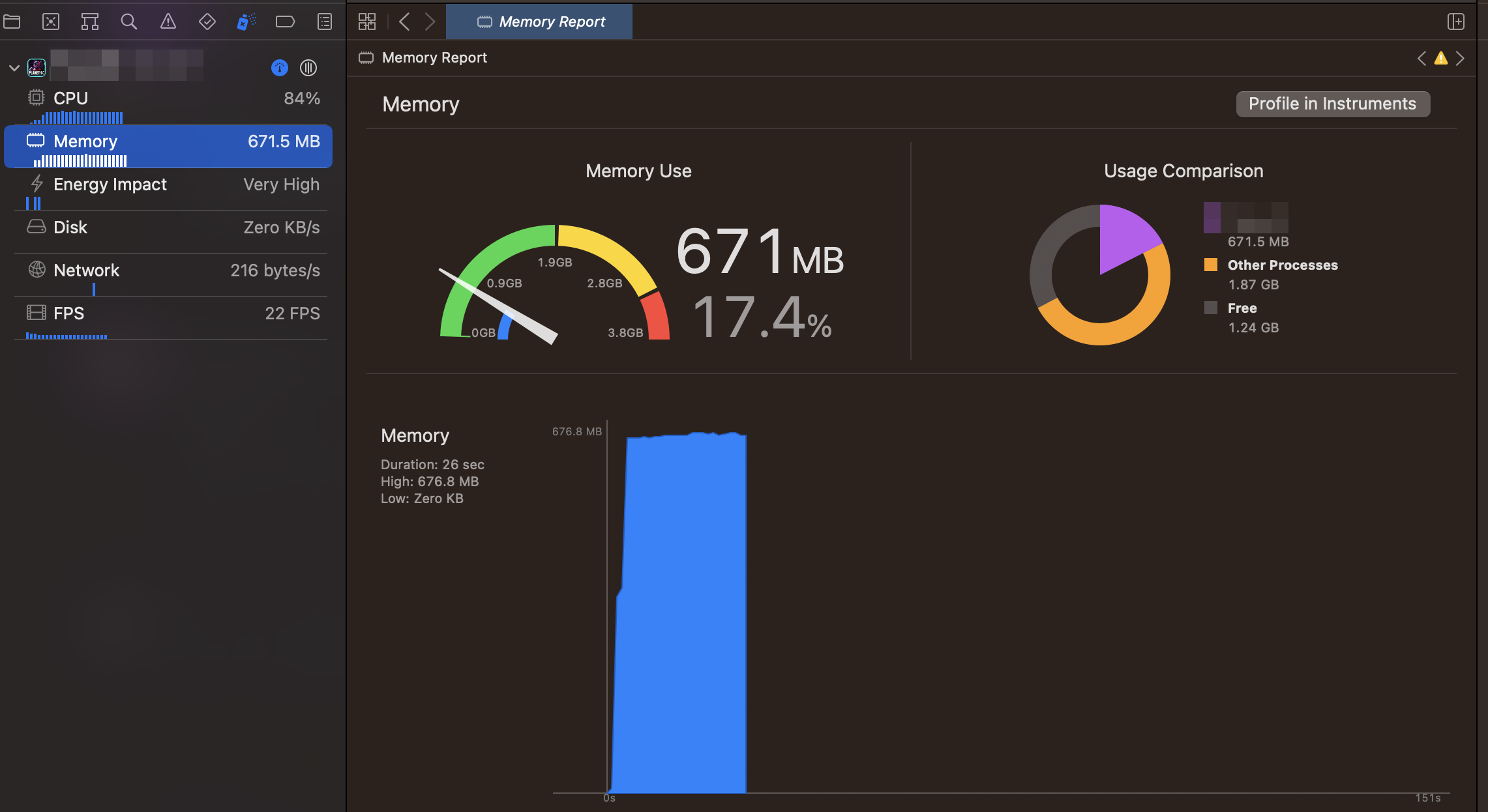This screenshot has height=812, width=1488.
Task: Show the Issue navigator warning icon
Action: pos(168,22)
